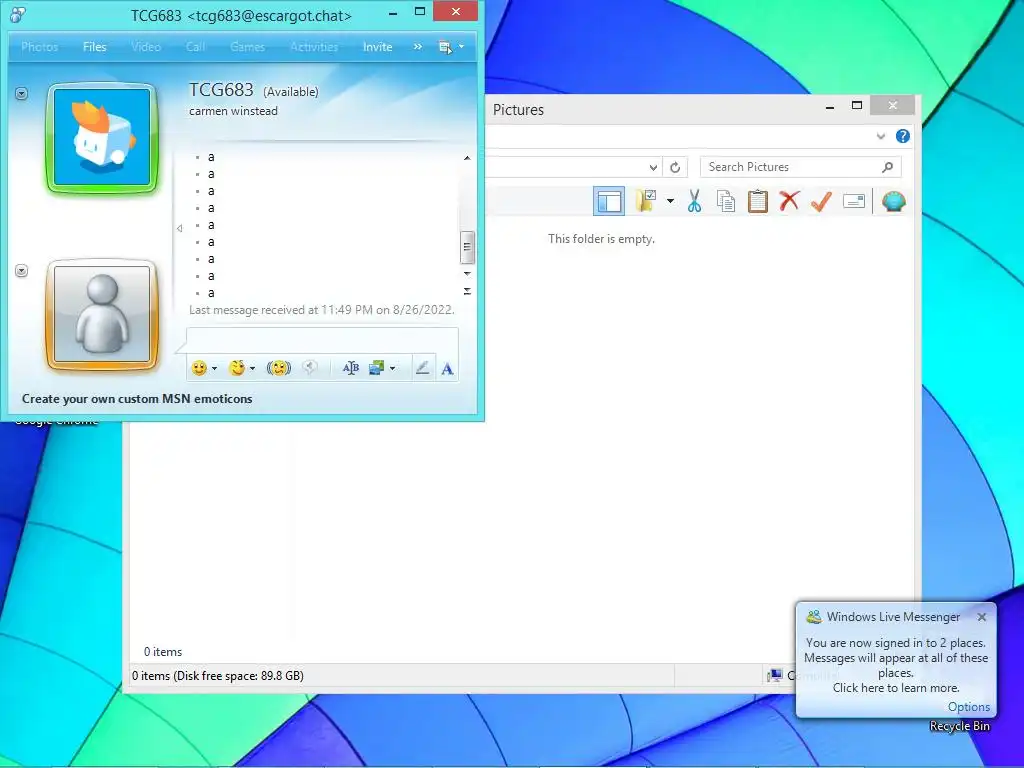Click the chat scrollbar thumb grip
The height and width of the screenshot is (768, 1024).
[467, 247]
